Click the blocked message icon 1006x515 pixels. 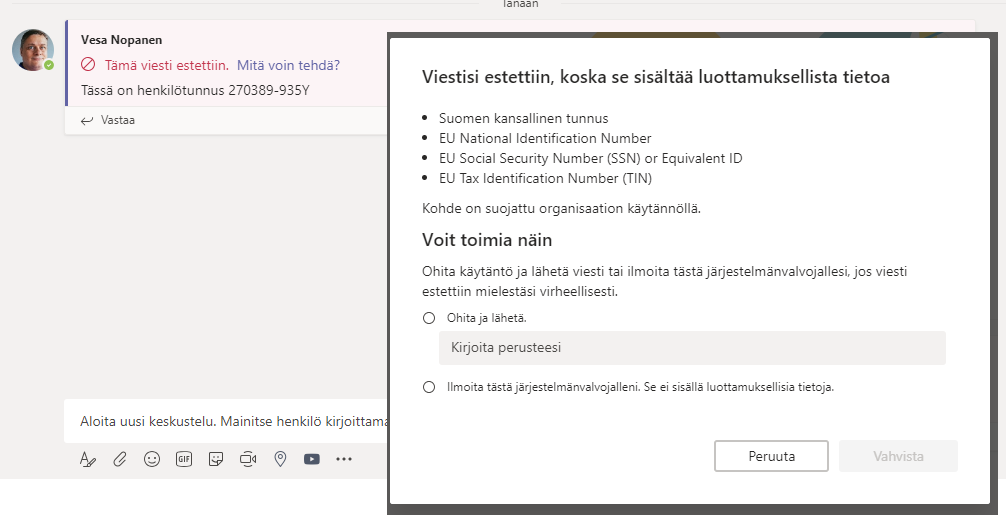click(x=88, y=65)
